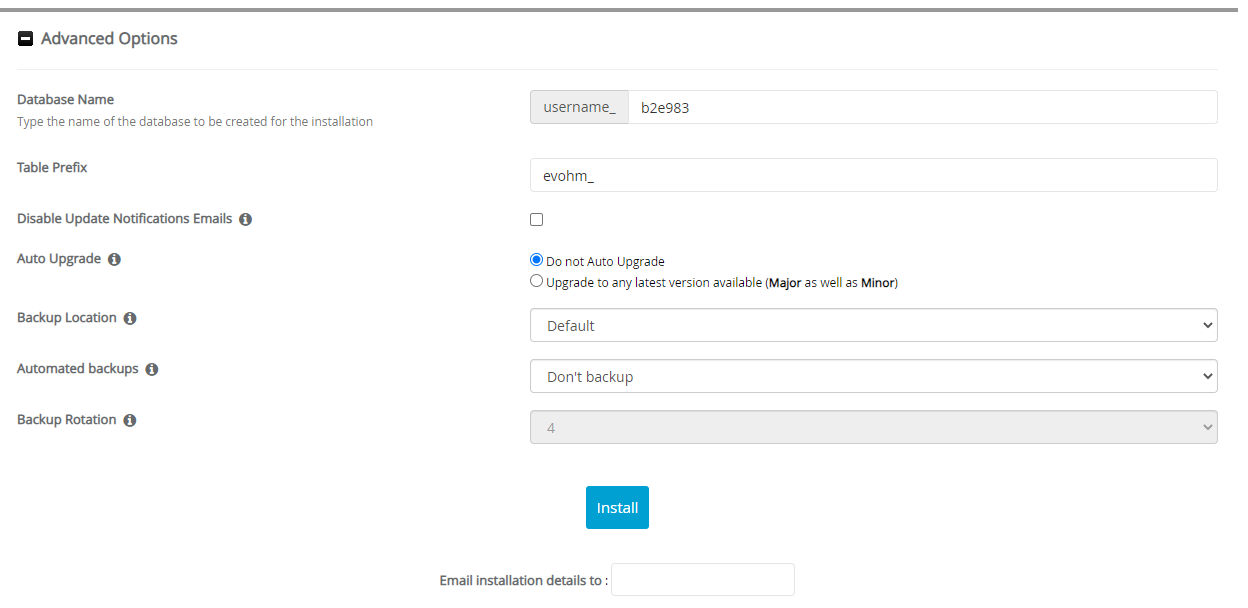Image resolution: width=1248 pixels, height=608 pixels.
Task: Choose Upgrade to any latest version radio button
Action: (537, 282)
